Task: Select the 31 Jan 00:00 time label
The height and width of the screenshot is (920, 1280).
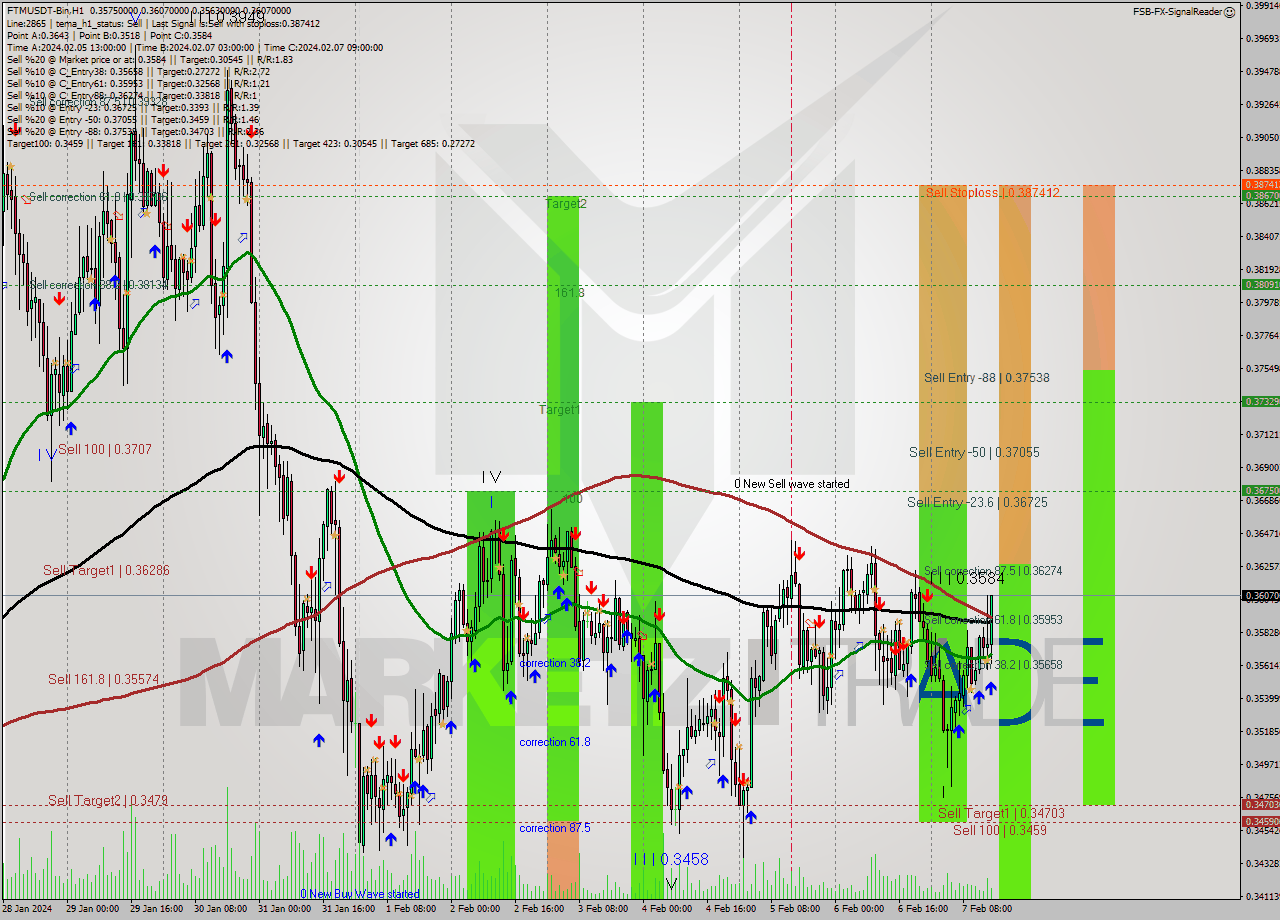Action: (285, 909)
